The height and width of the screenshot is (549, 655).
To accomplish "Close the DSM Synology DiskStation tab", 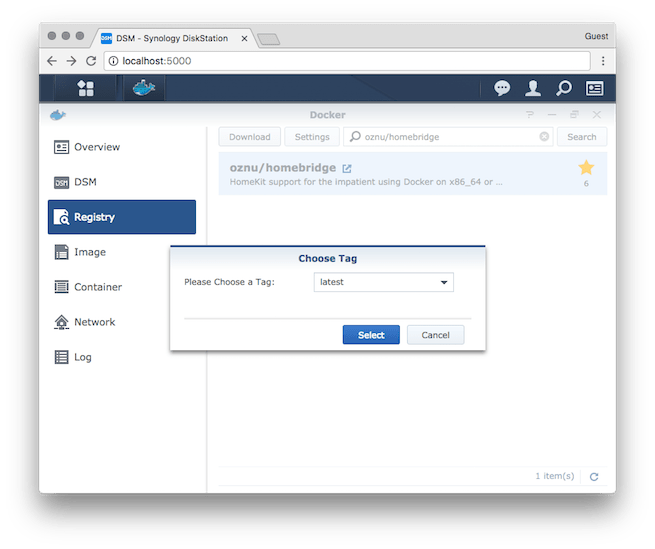I will click(244, 38).
